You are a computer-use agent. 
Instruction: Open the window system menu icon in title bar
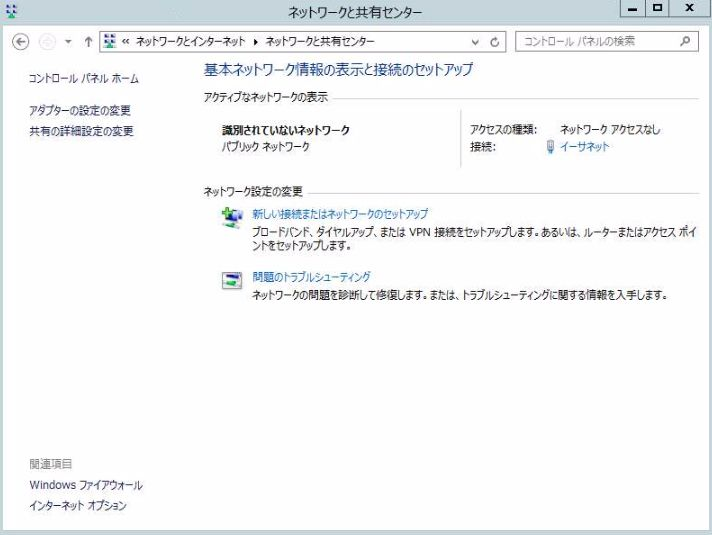coord(10,11)
